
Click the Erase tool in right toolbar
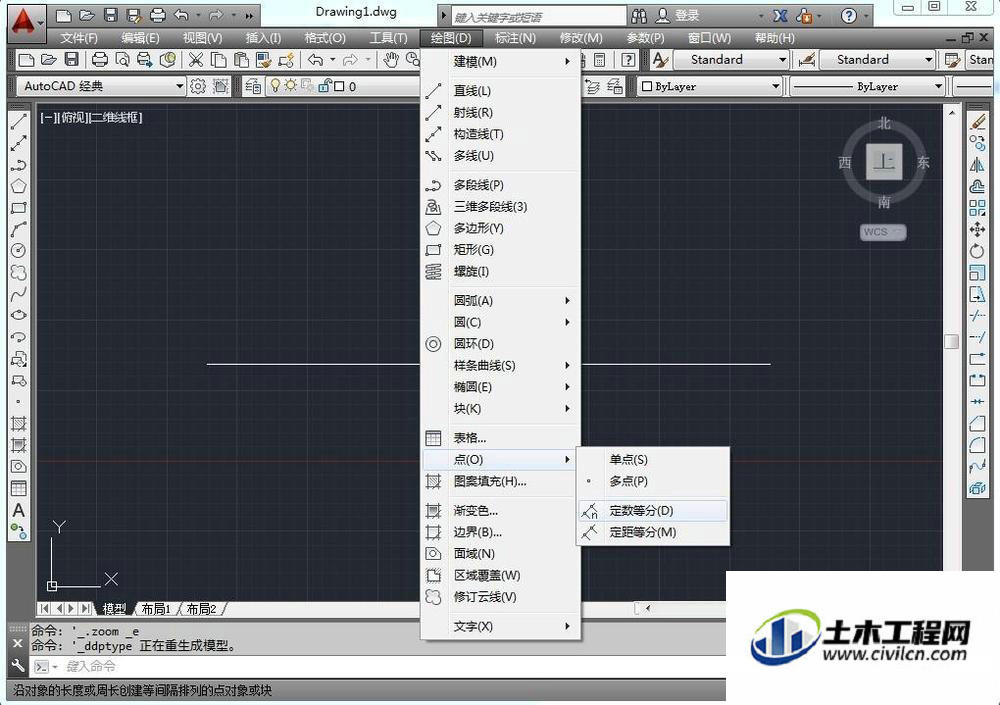tap(977, 121)
